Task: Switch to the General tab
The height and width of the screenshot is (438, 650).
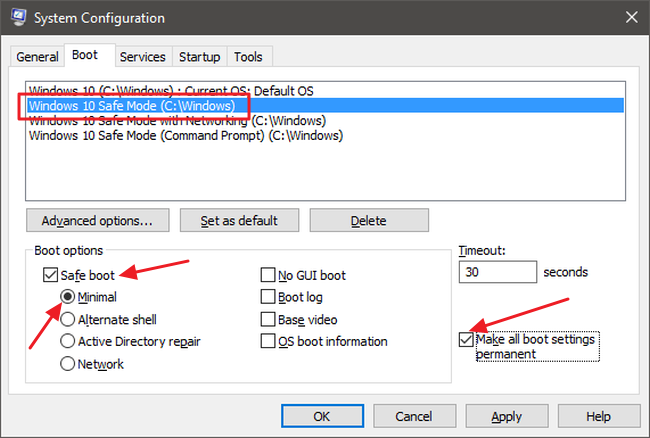Action: [38, 57]
